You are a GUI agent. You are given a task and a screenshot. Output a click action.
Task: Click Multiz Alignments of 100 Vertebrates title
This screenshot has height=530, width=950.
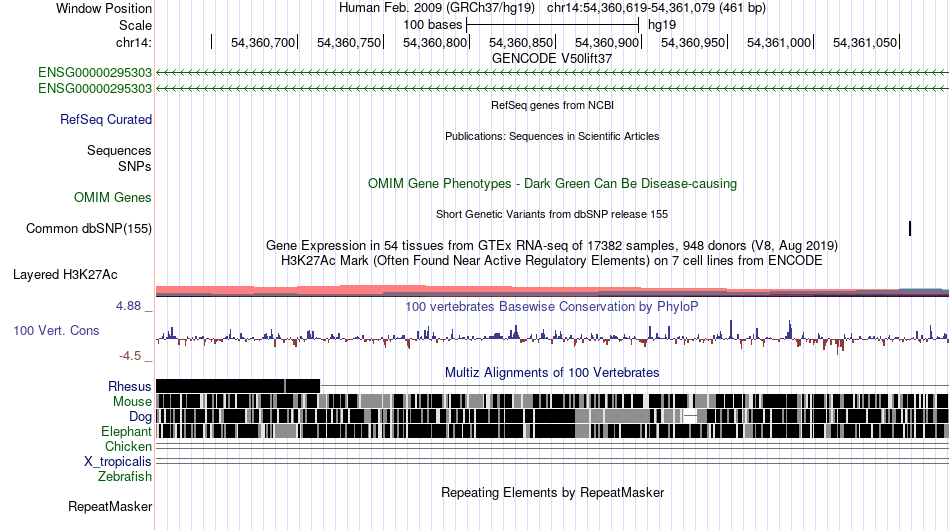point(552,373)
